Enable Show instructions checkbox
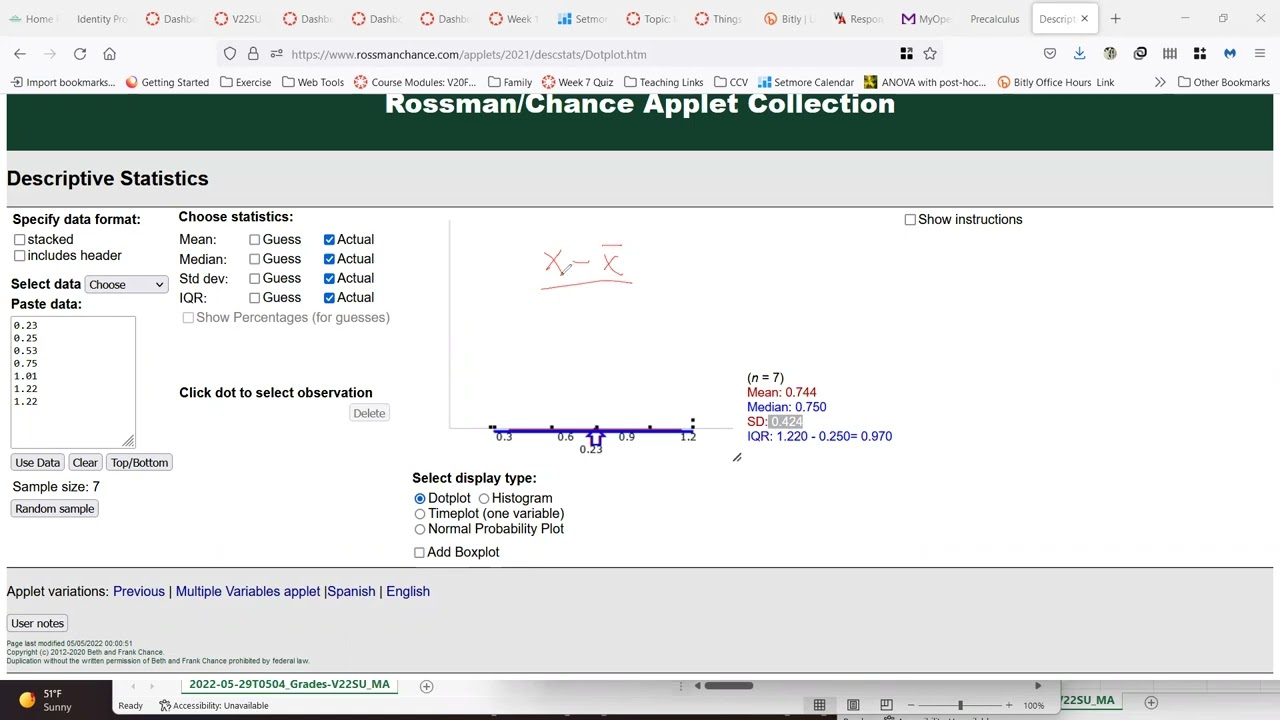This screenshot has height=720, width=1280. 910,220
